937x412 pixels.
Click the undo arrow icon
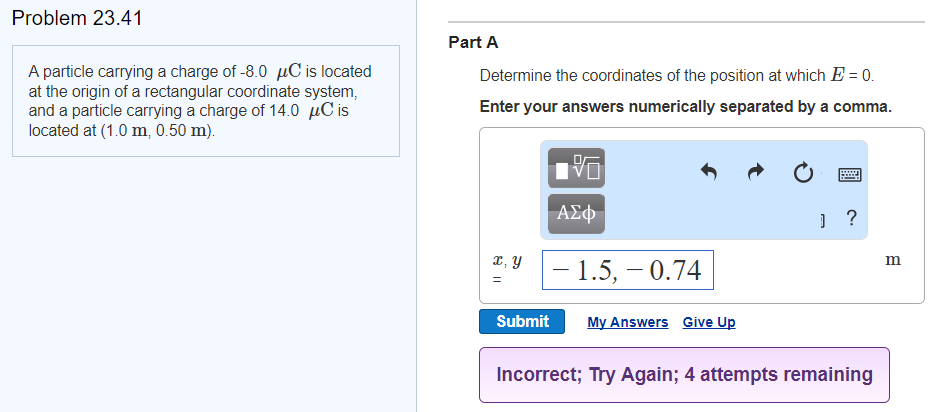tap(709, 173)
